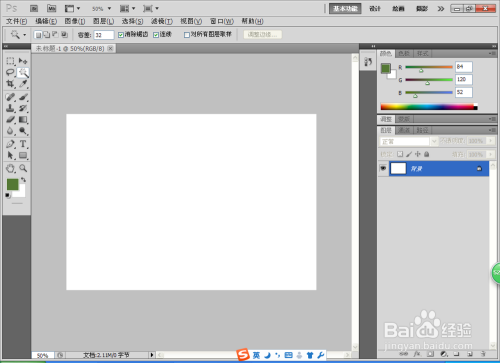
Task: Select the Move tool
Action: click(23, 61)
